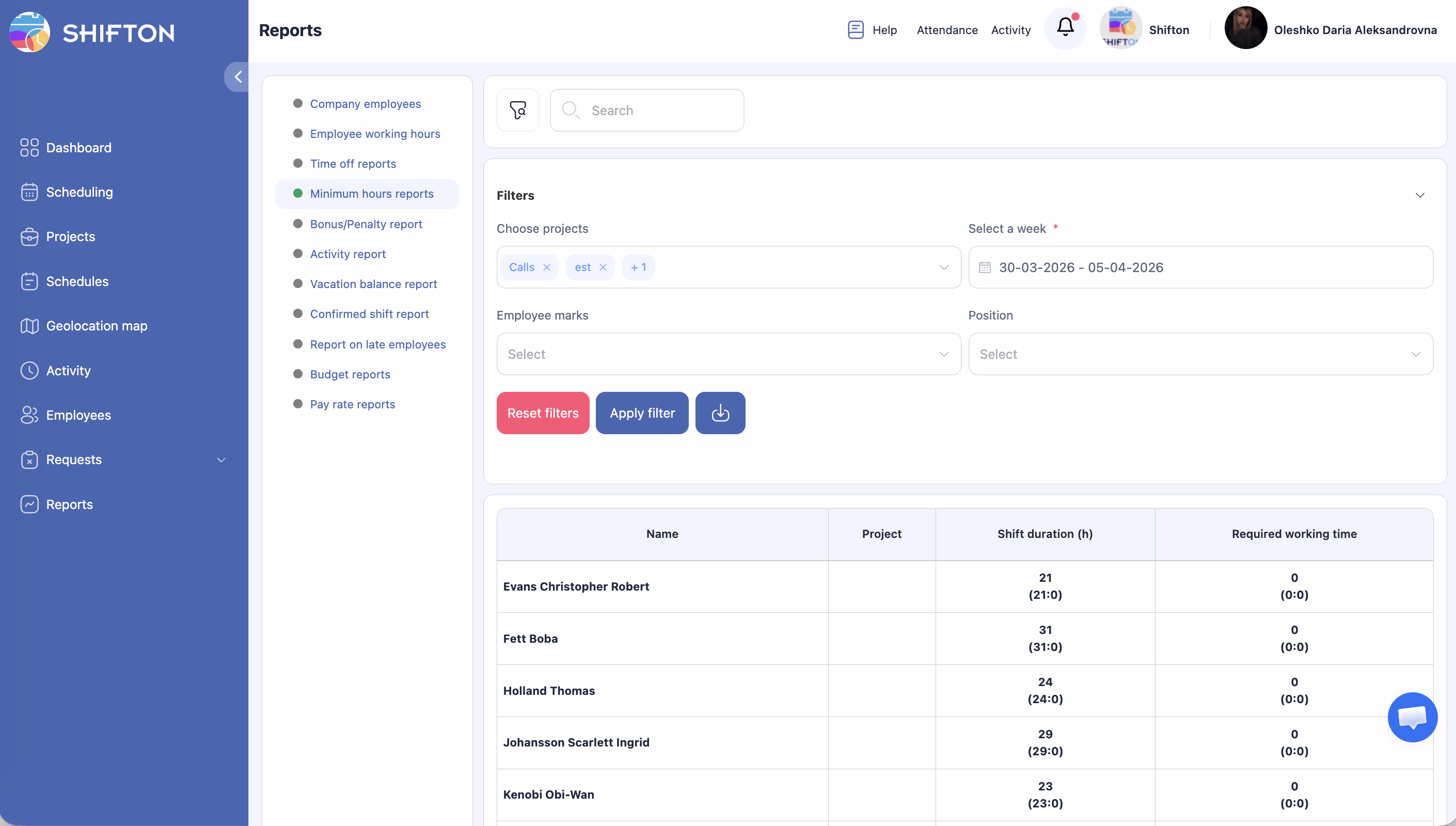1456x826 pixels.
Task: Collapse the sidebar with arrow button
Action: (238, 76)
